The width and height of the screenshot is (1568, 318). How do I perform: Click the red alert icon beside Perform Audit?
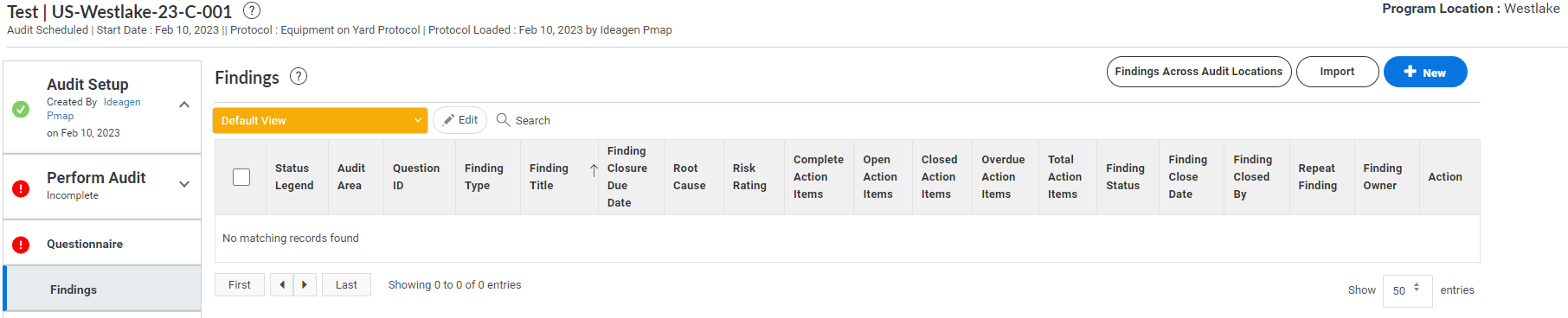[x=21, y=188]
